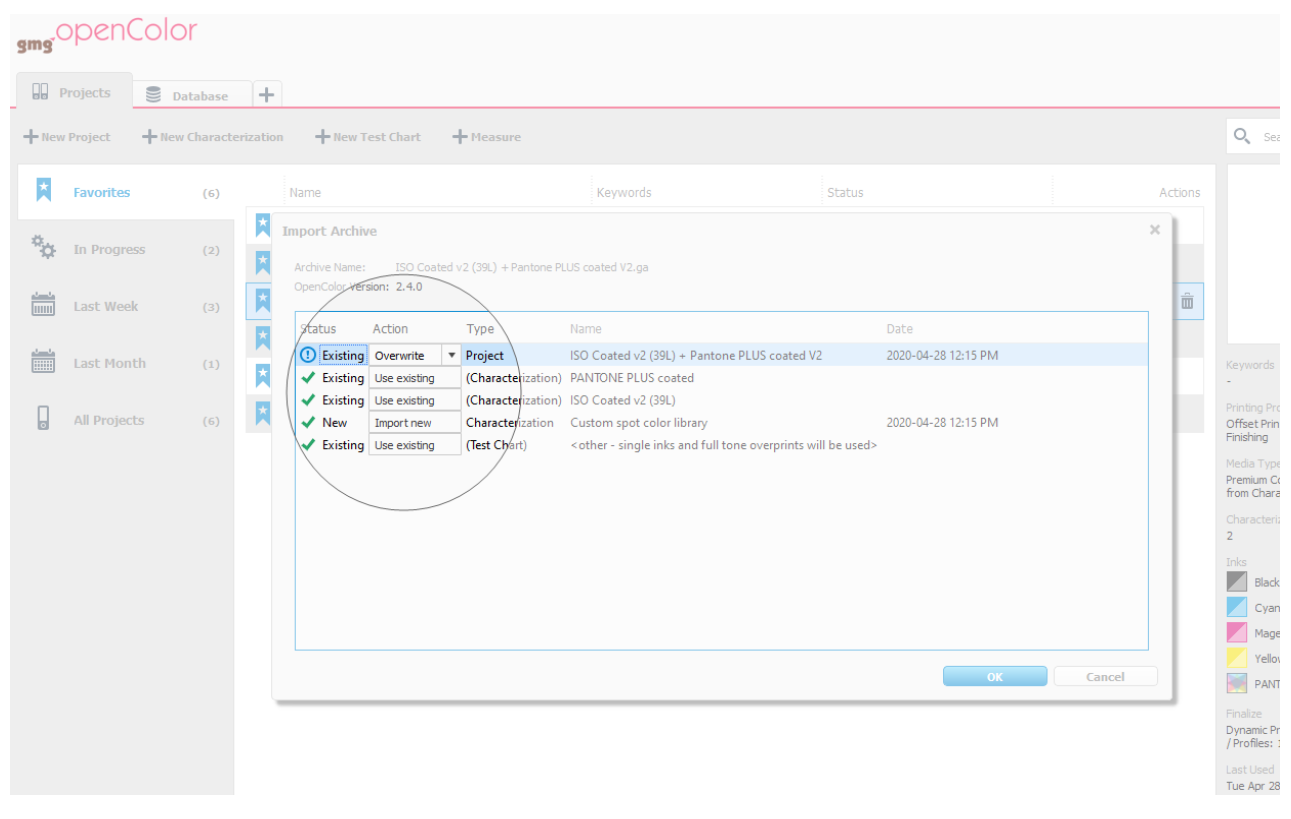Select All Projects in the sidebar
The image size is (1291, 819).
[x=126, y=420]
